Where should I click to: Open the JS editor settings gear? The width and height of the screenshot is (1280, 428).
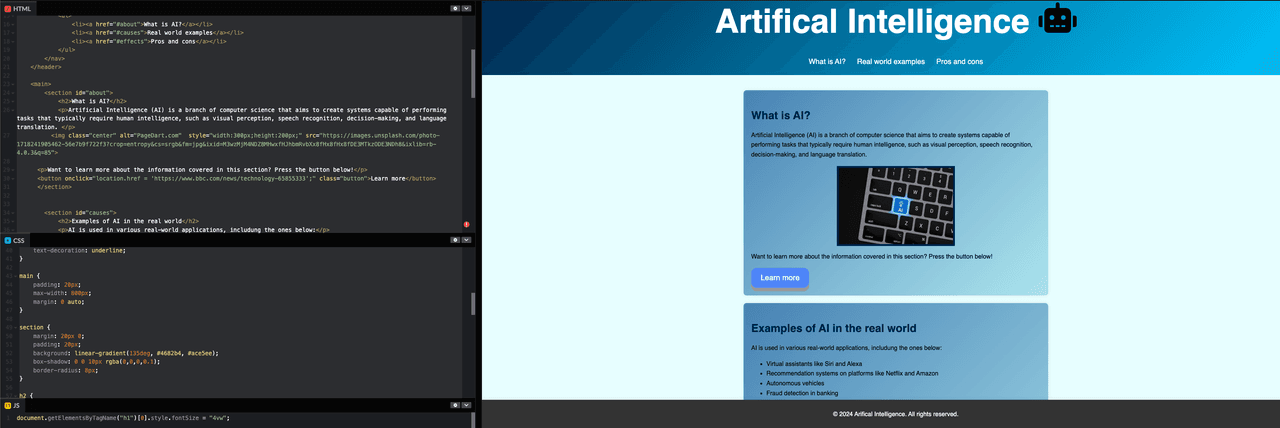[455, 405]
